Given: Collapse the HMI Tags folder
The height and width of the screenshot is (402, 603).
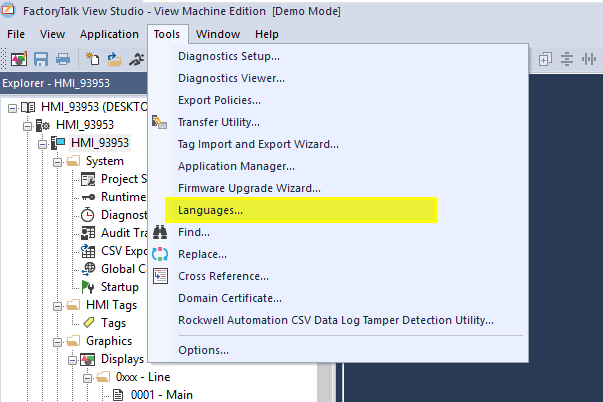Looking at the screenshot, I should pos(57,306).
